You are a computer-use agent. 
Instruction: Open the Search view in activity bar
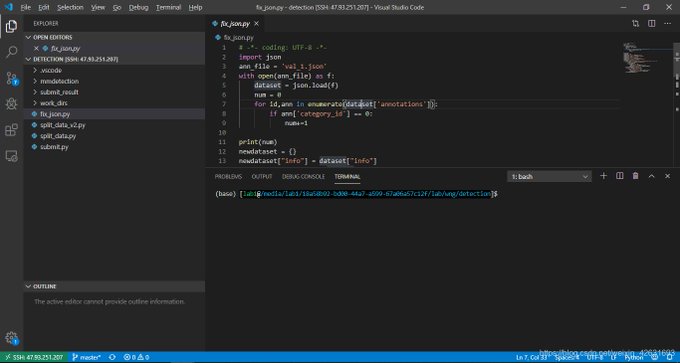click(x=11, y=52)
